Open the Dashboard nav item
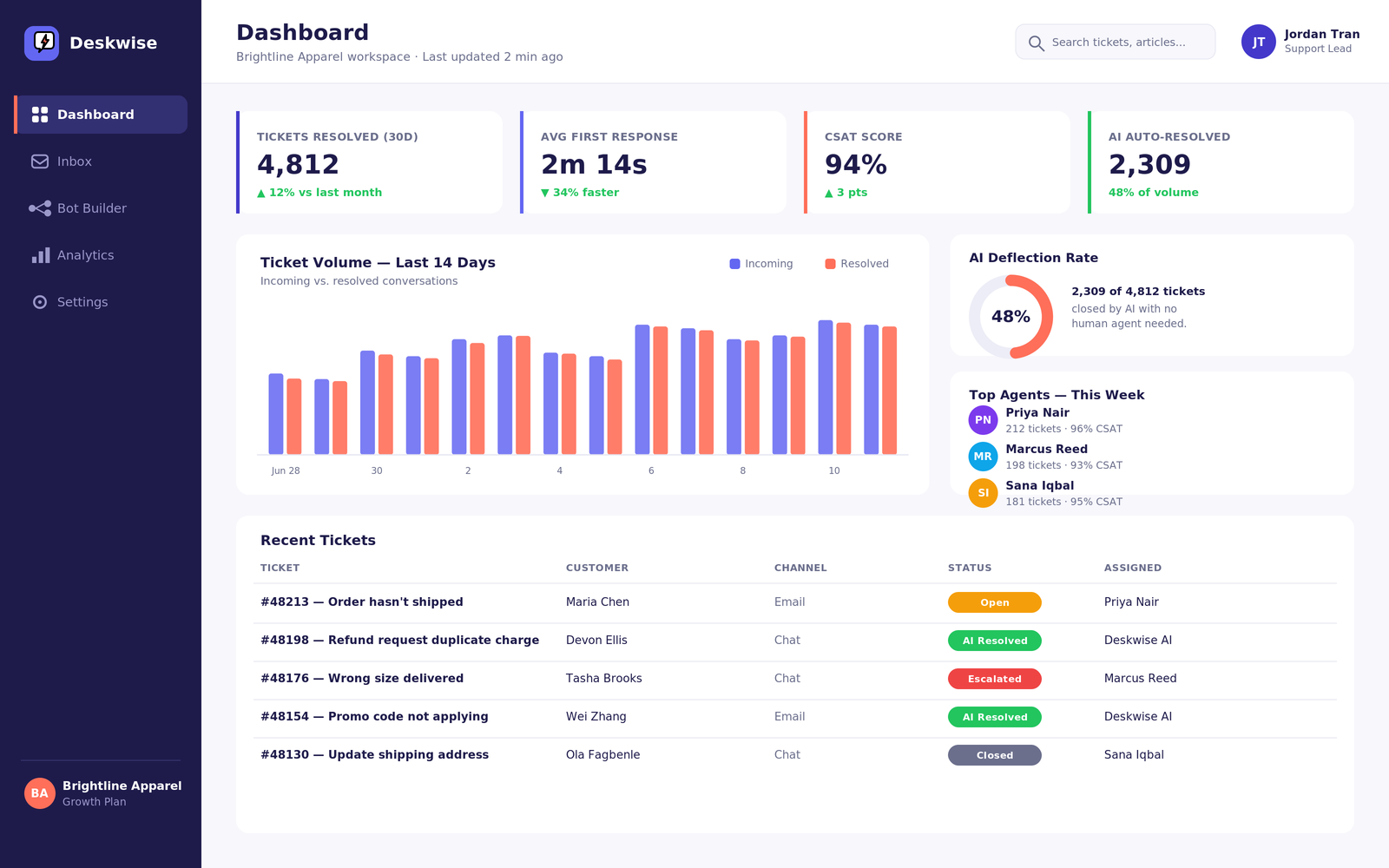This screenshot has width=1389, height=868. tap(101, 115)
